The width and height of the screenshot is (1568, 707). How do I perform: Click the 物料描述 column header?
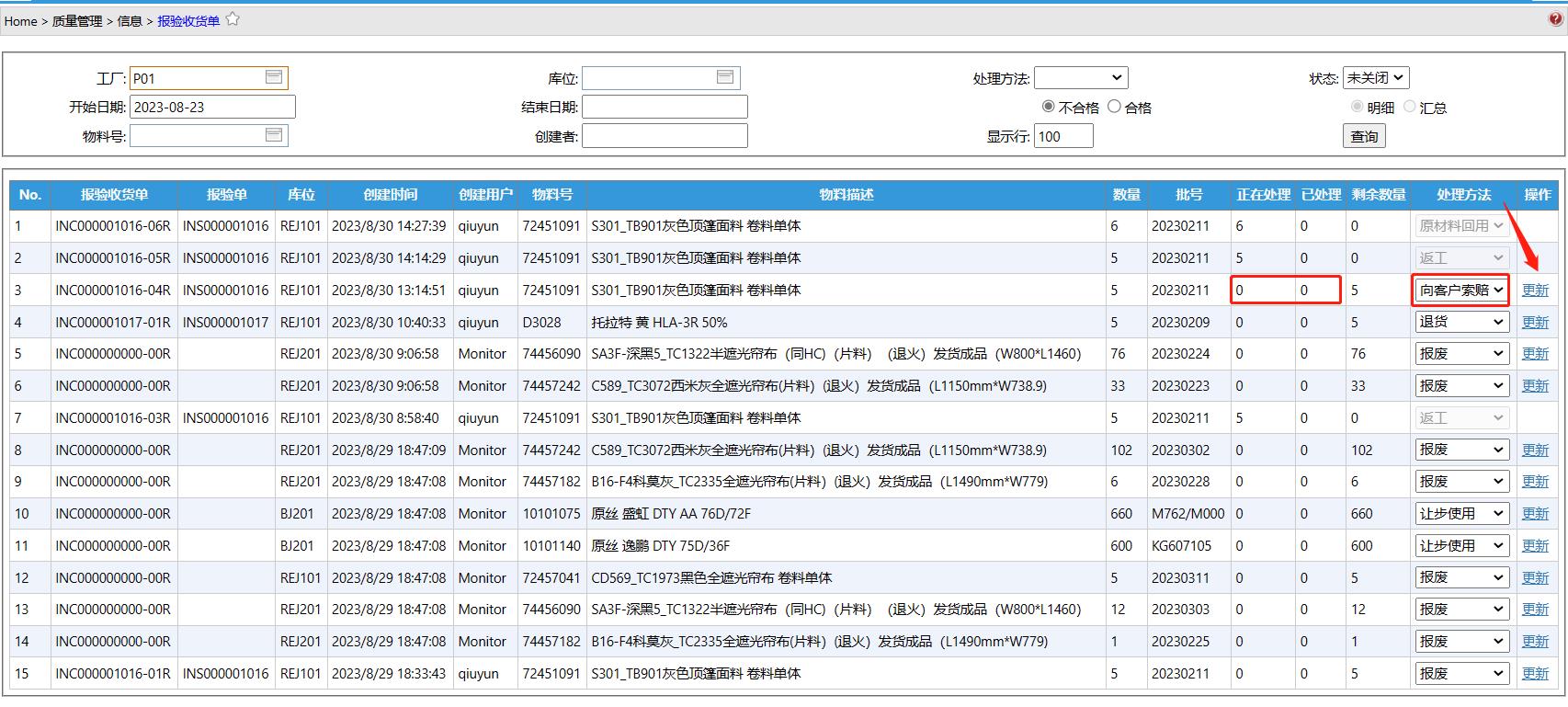click(846, 195)
